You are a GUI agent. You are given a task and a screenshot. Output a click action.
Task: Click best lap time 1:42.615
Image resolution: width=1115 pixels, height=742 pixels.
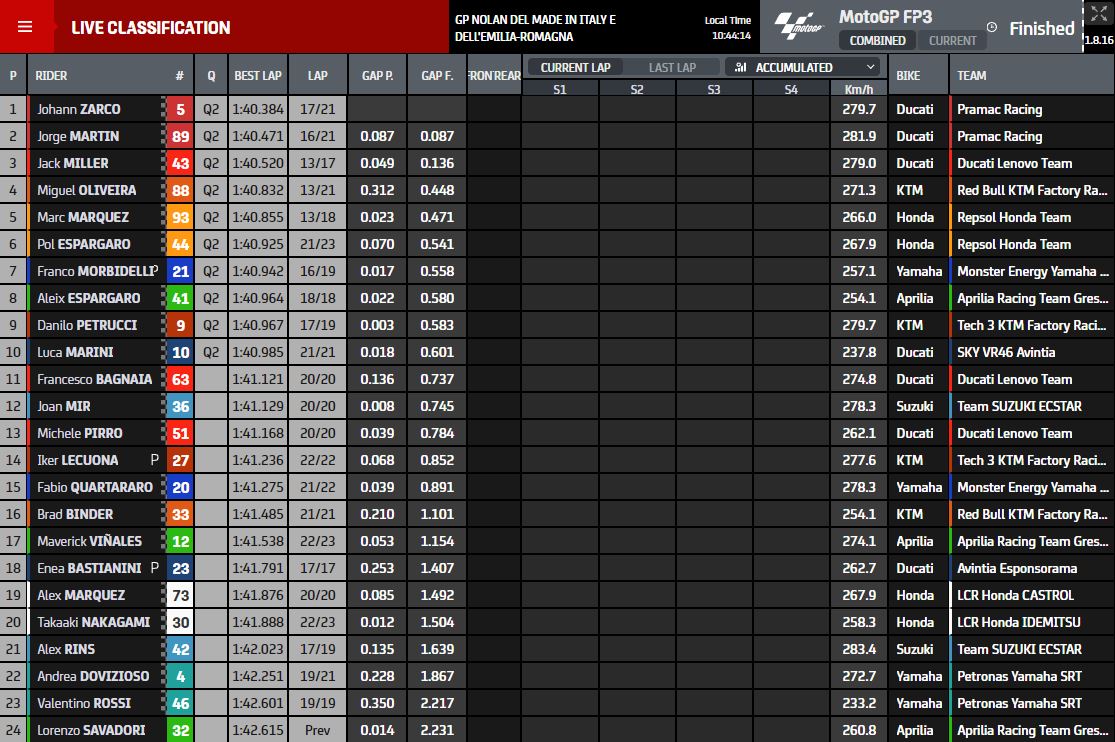pyautogui.click(x=258, y=731)
